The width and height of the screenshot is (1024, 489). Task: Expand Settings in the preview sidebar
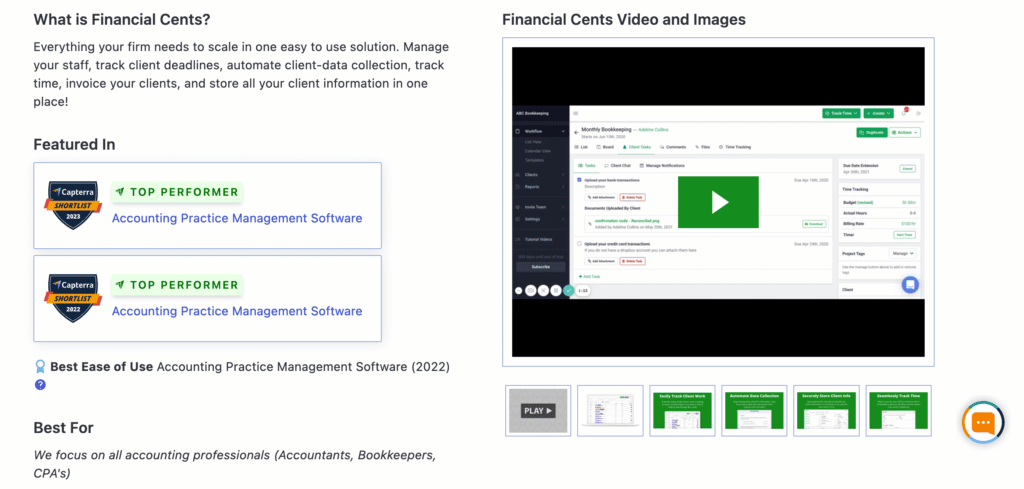click(x=540, y=219)
